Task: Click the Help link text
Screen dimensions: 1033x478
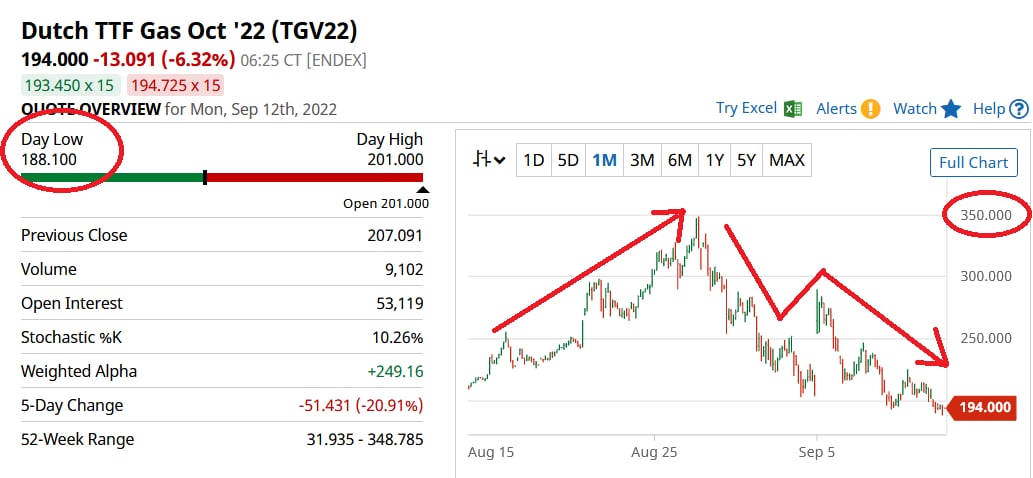Action: click(988, 109)
